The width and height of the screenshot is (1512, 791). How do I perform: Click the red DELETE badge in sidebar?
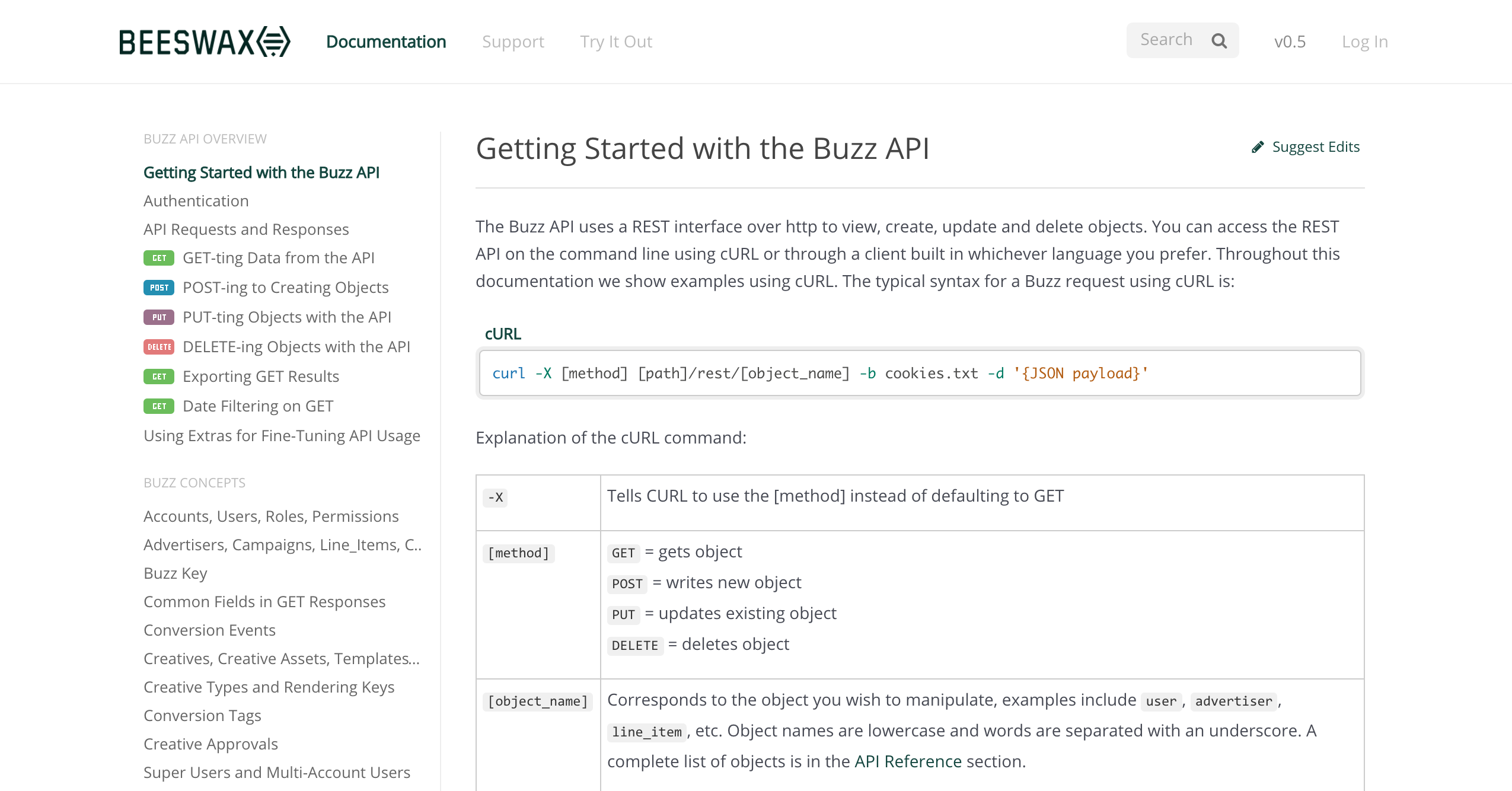click(x=158, y=347)
